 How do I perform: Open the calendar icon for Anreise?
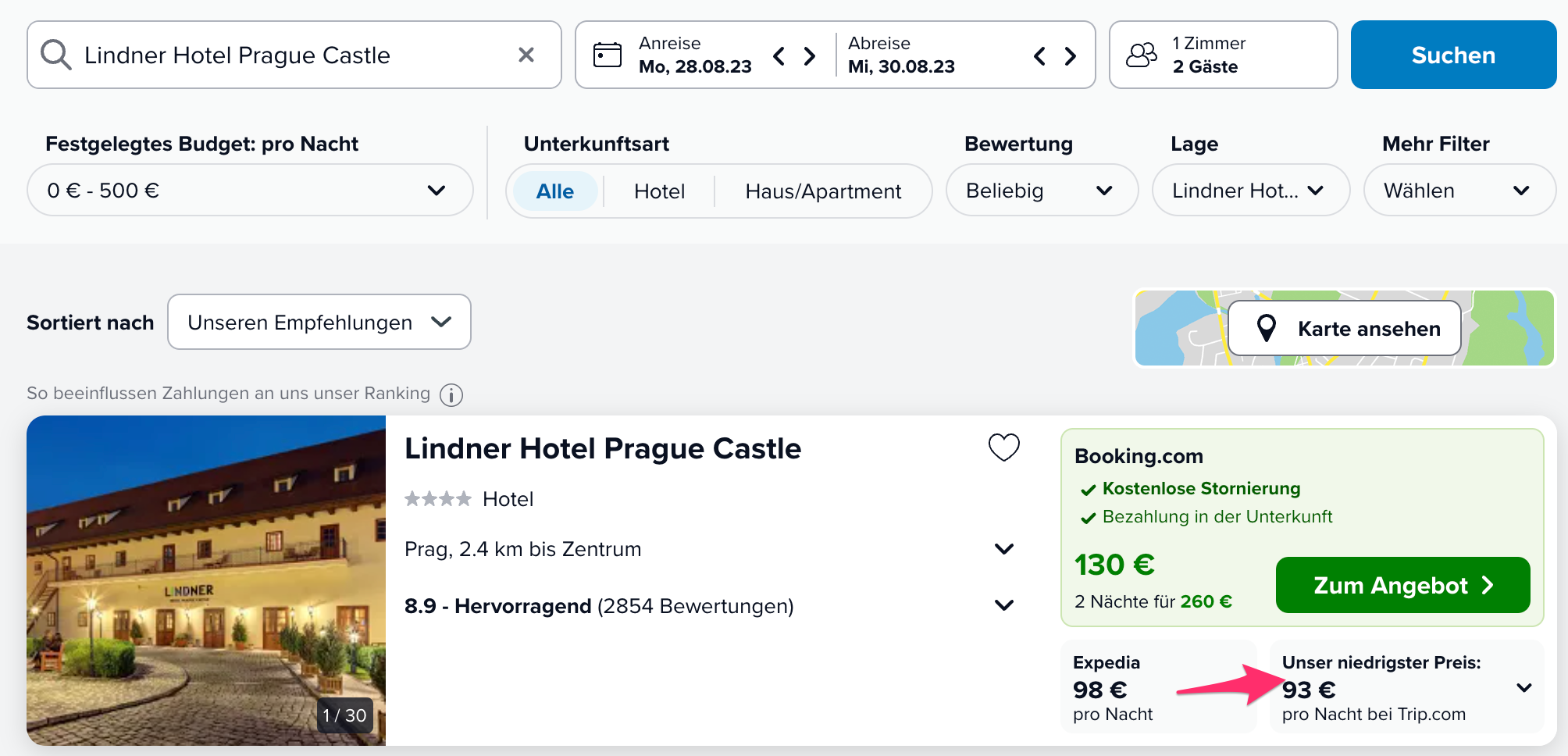coord(608,55)
